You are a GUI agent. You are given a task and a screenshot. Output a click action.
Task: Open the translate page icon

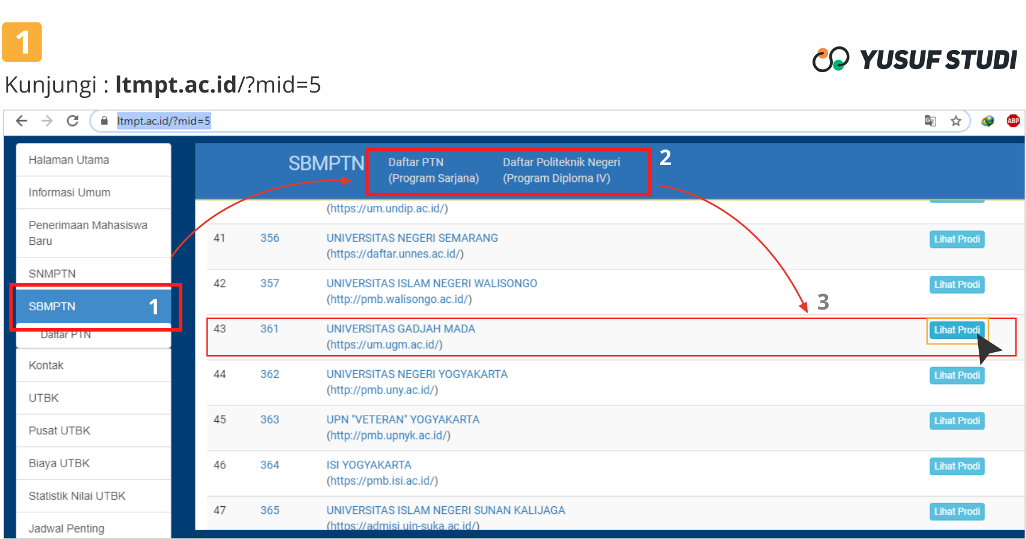930,121
